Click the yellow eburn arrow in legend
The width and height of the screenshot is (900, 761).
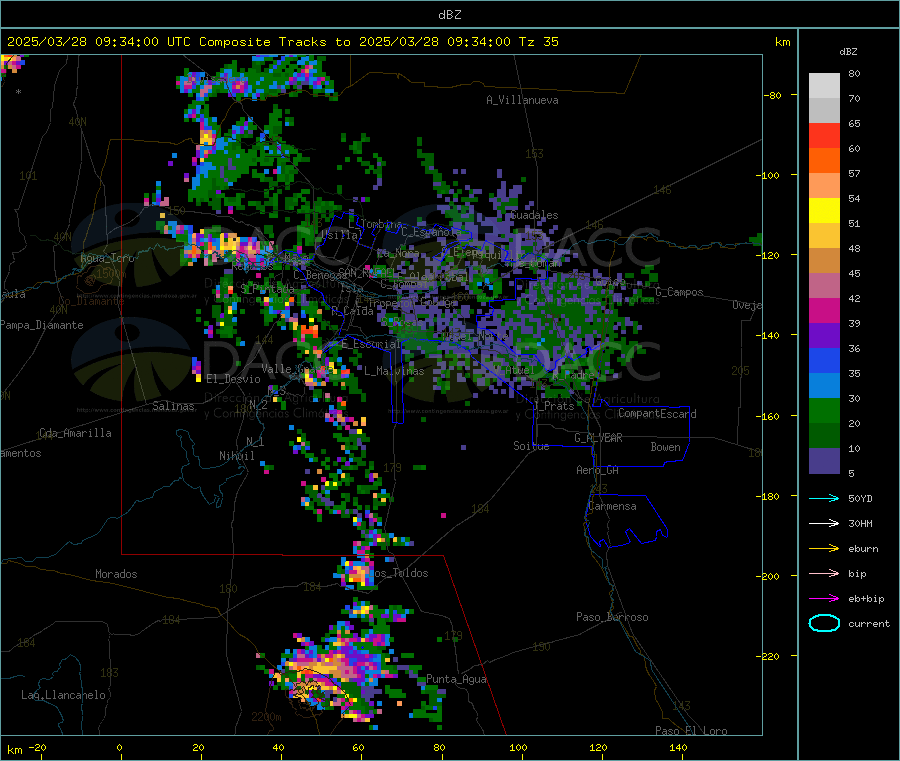point(824,549)
